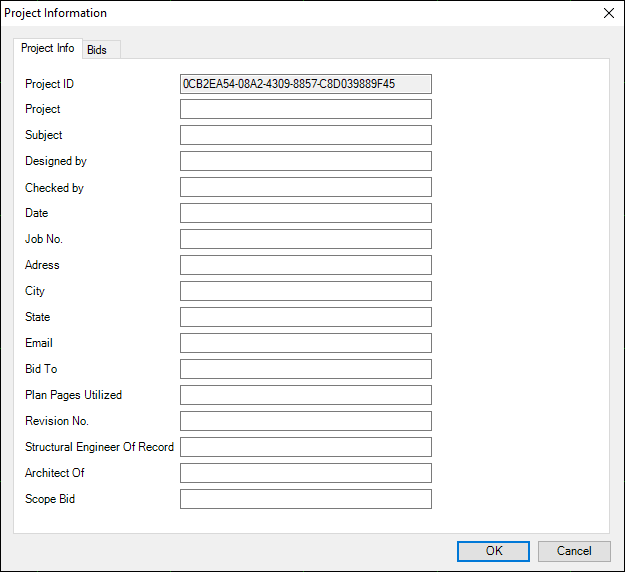Select the Revision No. text box
The width and height of the screenshot is (625, 572).
click(x=305, y=421)
